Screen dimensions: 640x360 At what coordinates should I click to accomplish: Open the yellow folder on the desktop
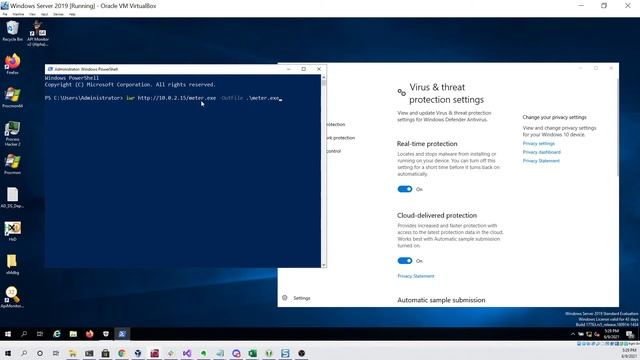click(x=12, y=264)
